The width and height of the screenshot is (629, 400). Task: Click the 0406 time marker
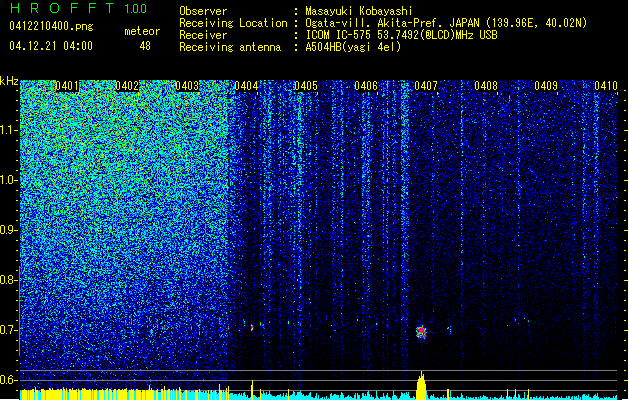pyautogui.click(x=366, y=86)
